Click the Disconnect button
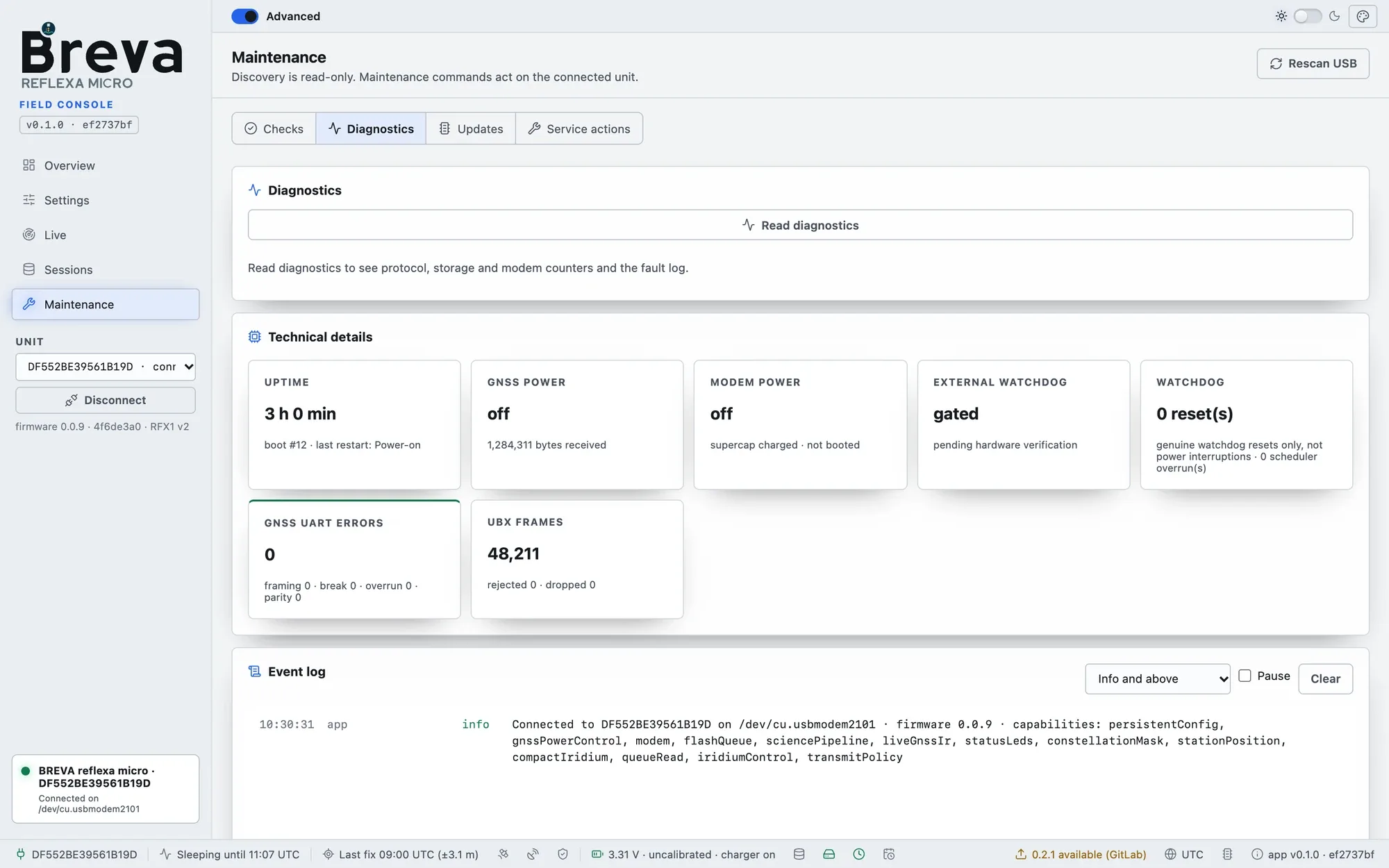The width and height of the screenshot is (1389, 868). 106,400
